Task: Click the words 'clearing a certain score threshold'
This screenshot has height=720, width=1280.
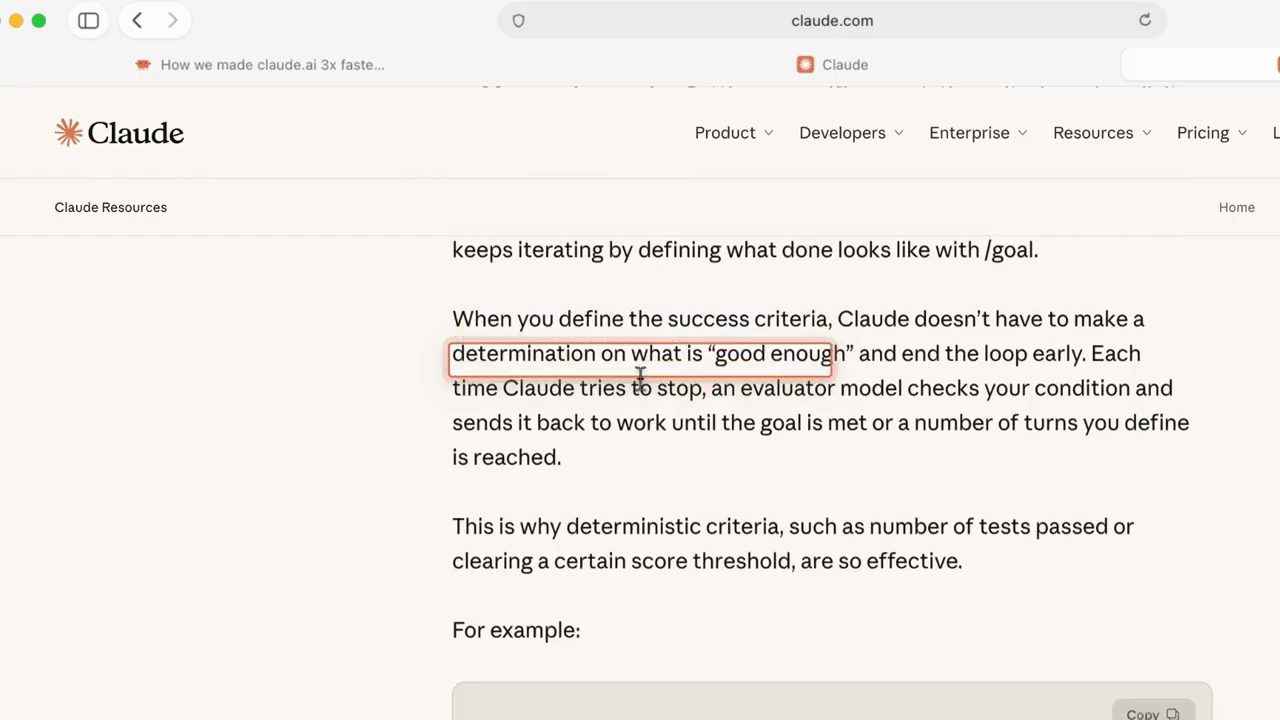Action: pyautogui.click(x=624, y=561)
